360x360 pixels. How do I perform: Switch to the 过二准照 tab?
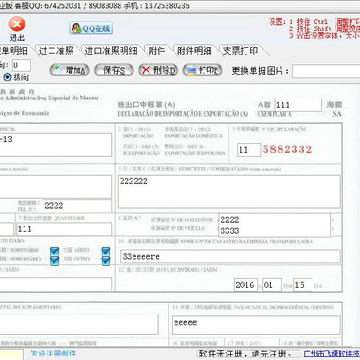pos(57,51)
